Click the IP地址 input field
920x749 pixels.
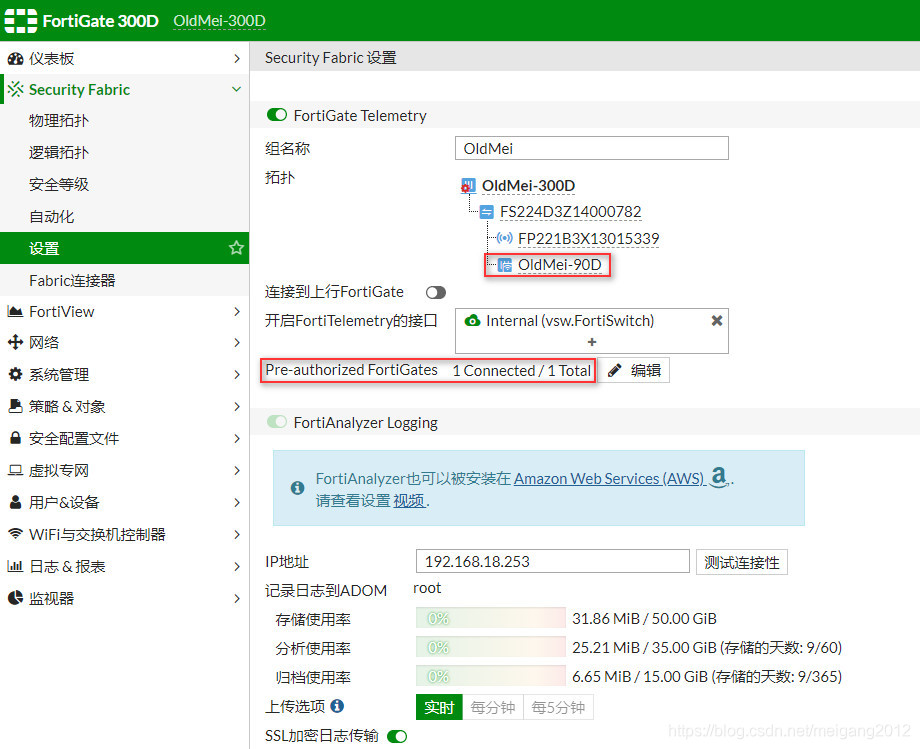[x=552, y=561]
